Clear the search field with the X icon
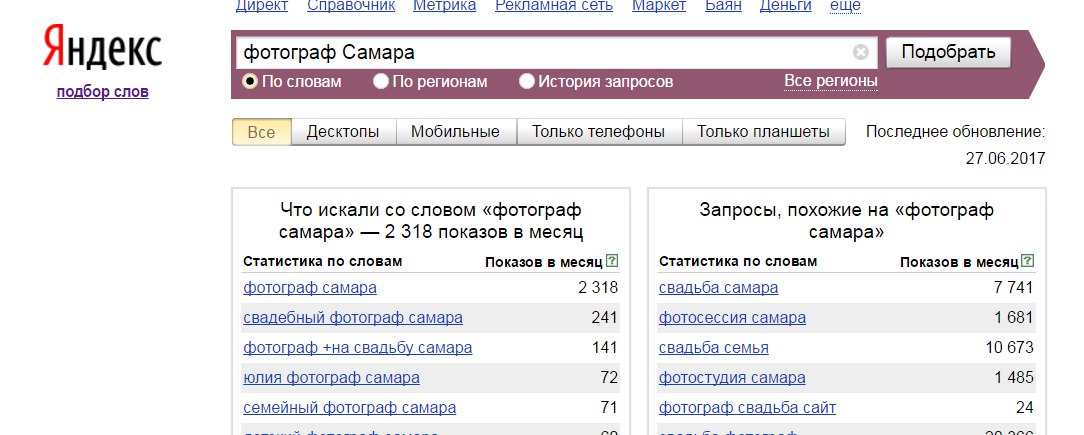The height and width of the screenshot is (435, 1084). (861, 53)
